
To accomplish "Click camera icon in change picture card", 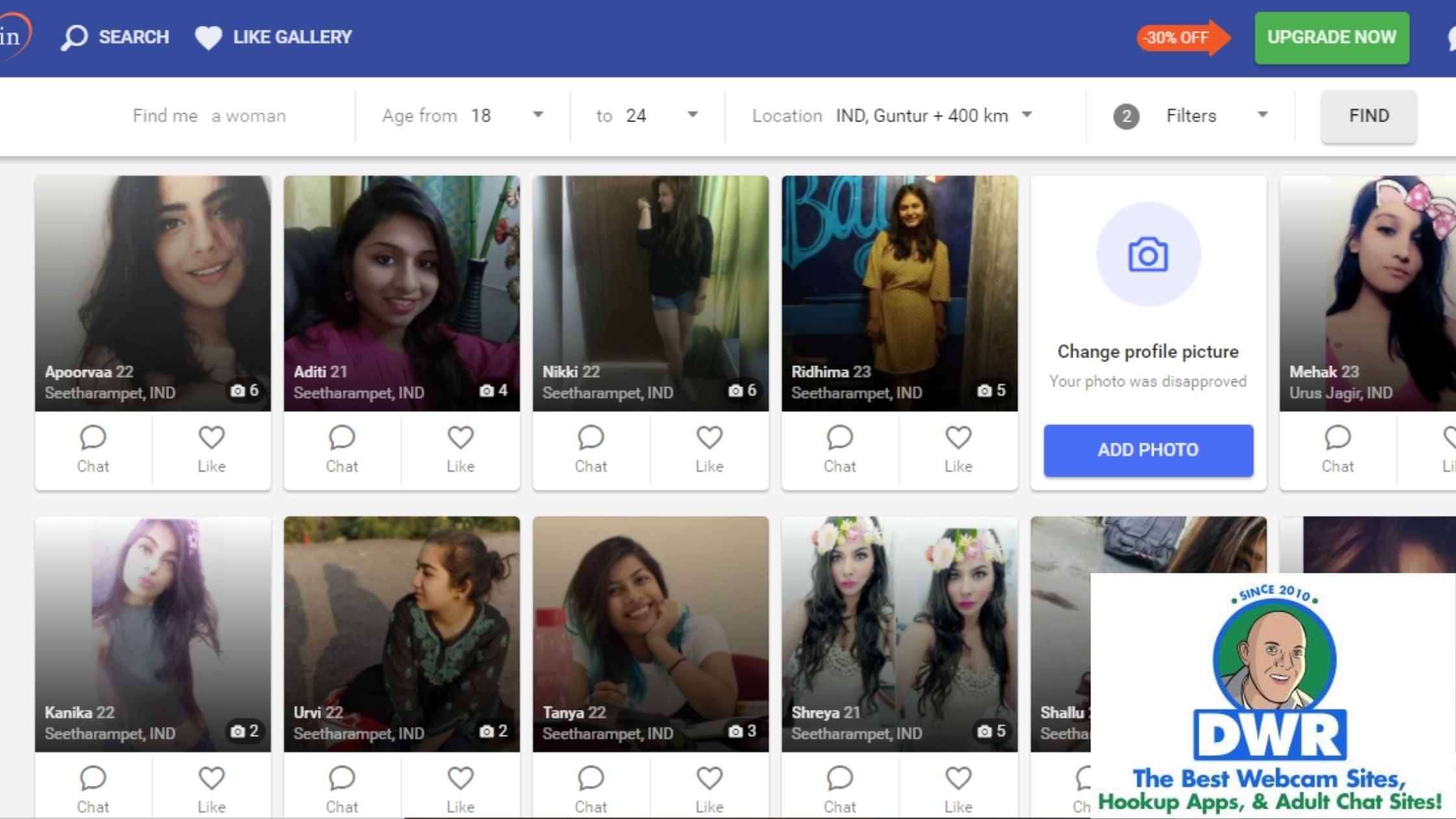I will tap(1148, 255).
